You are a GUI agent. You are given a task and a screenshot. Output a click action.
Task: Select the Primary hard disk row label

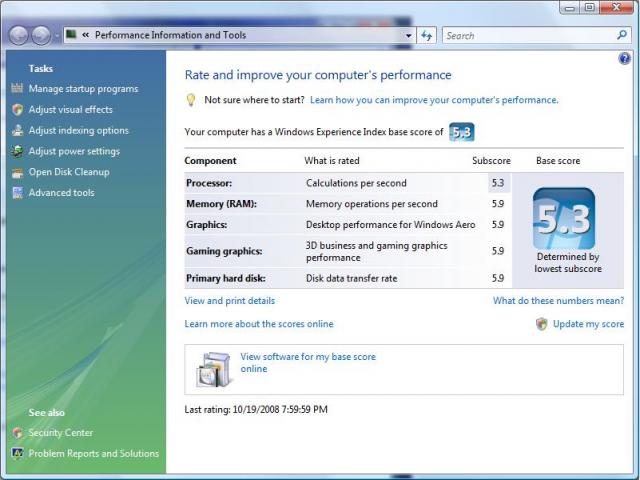(x=226, y=278)
